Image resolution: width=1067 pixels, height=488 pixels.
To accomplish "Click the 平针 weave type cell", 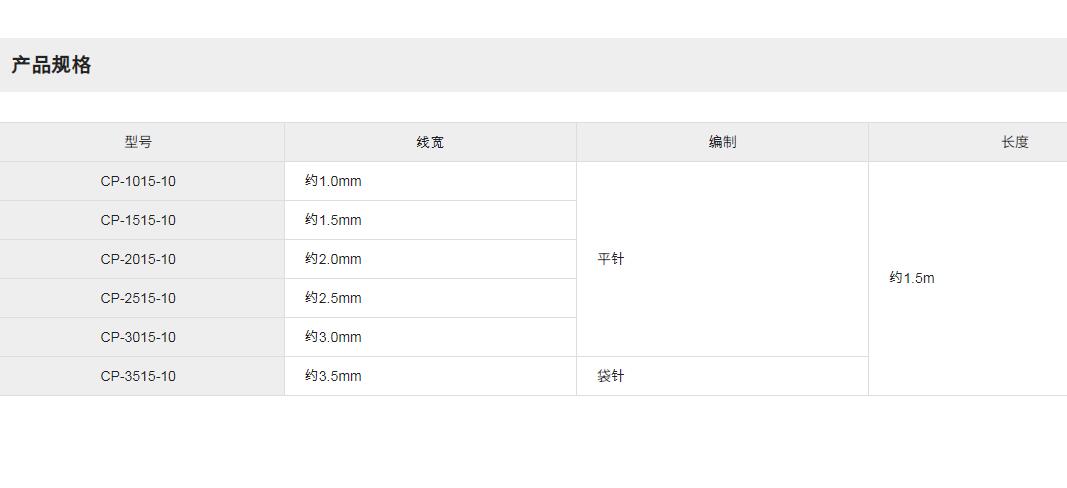I will point(611,259).
